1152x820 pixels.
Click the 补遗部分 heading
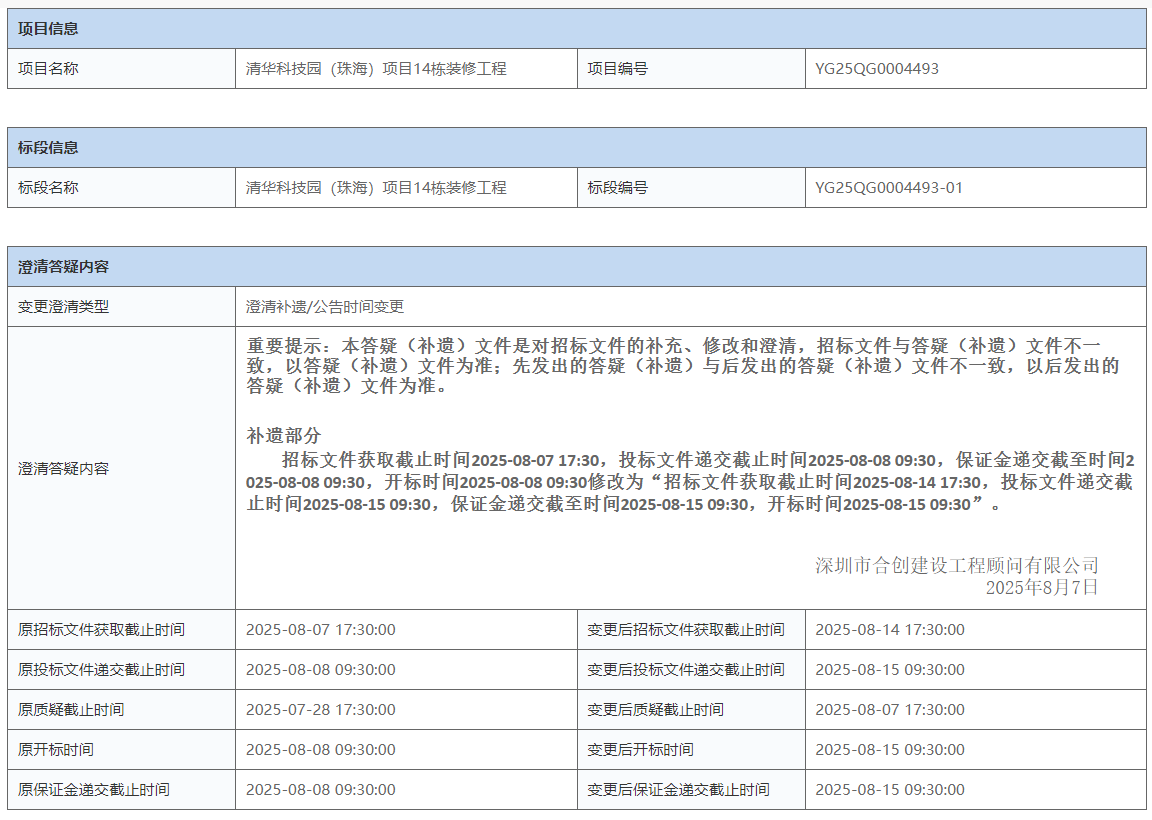coord(284,435)
